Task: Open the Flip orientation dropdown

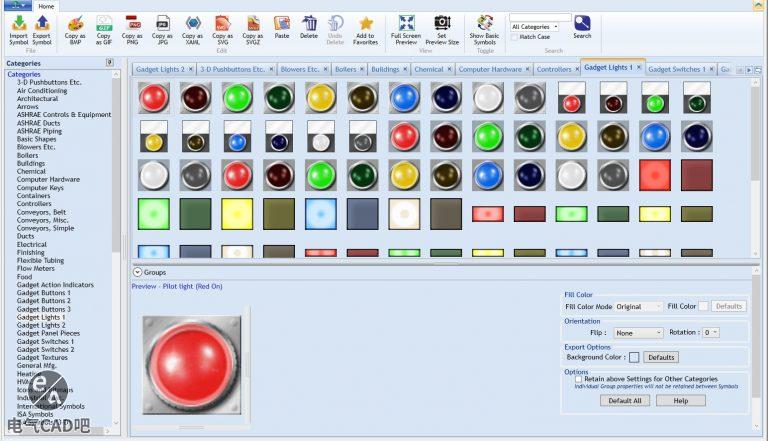Action: coord(639,333)
